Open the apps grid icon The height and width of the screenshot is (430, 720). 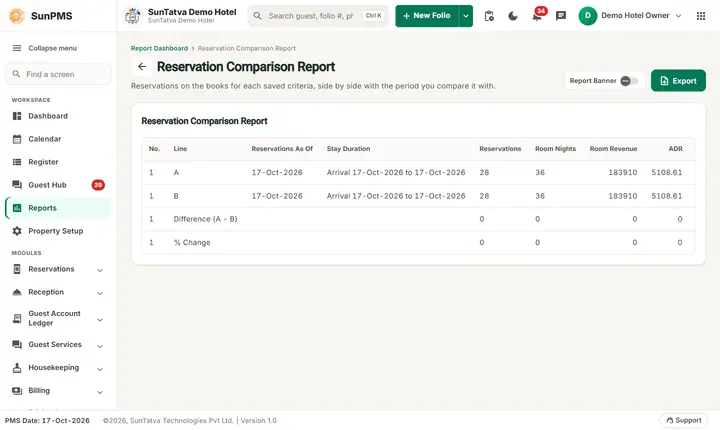coord(701,16)
